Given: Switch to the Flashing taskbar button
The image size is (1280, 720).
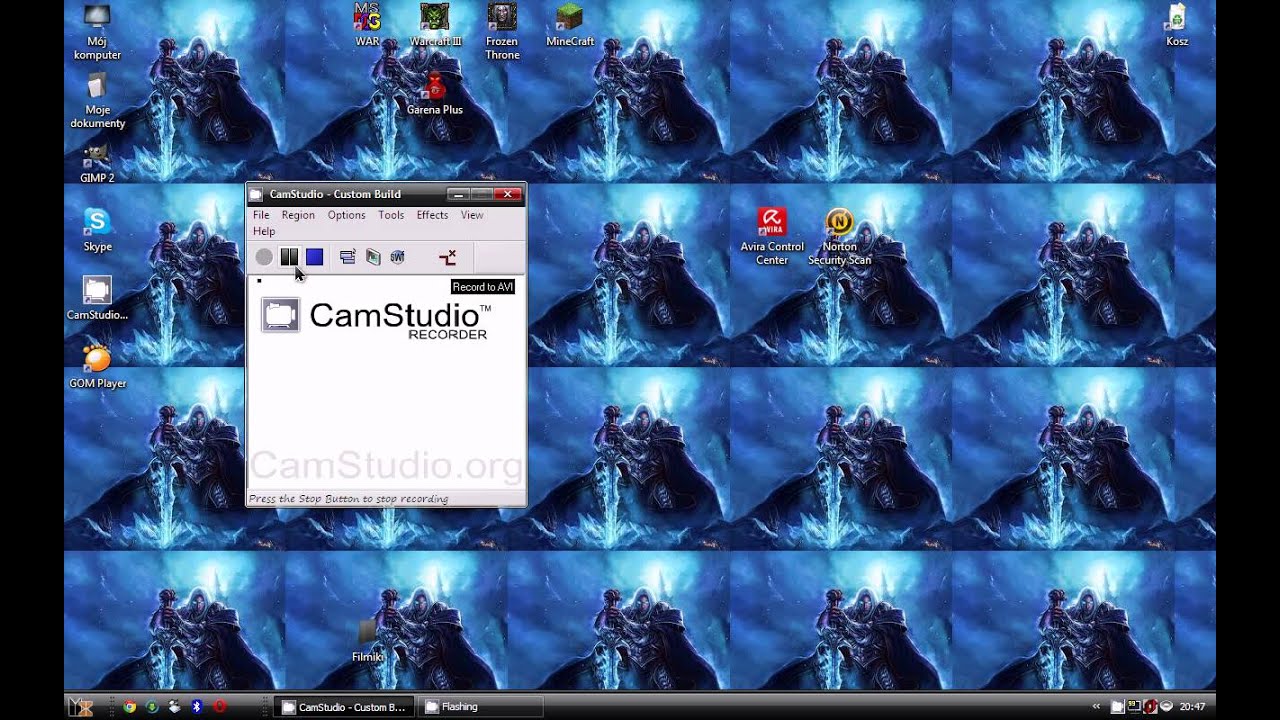Looking at the screenshot, I should [x=480, y=707].
